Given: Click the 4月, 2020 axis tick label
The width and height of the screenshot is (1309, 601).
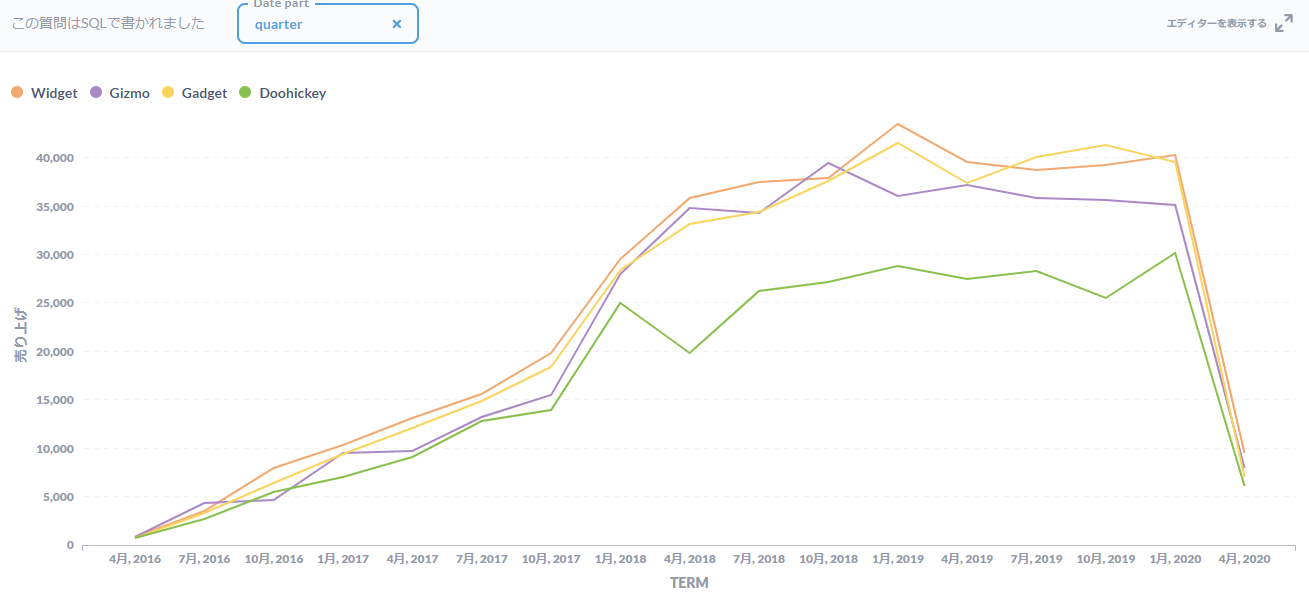Looking at the screenshot, I should 1243,560.
